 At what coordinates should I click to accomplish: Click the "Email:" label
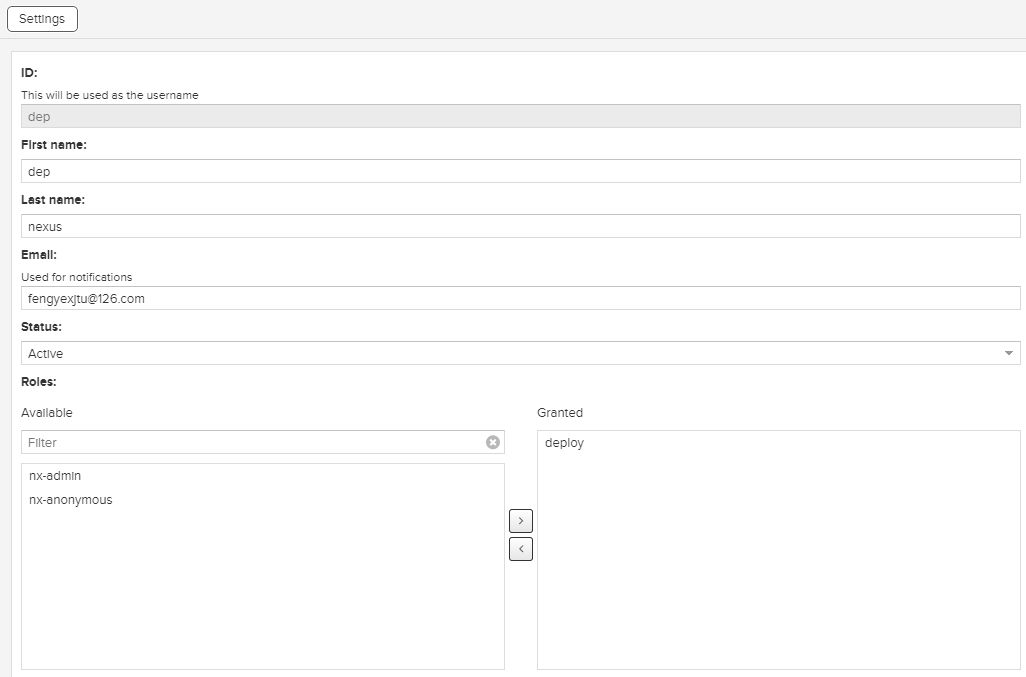point(39,255)
